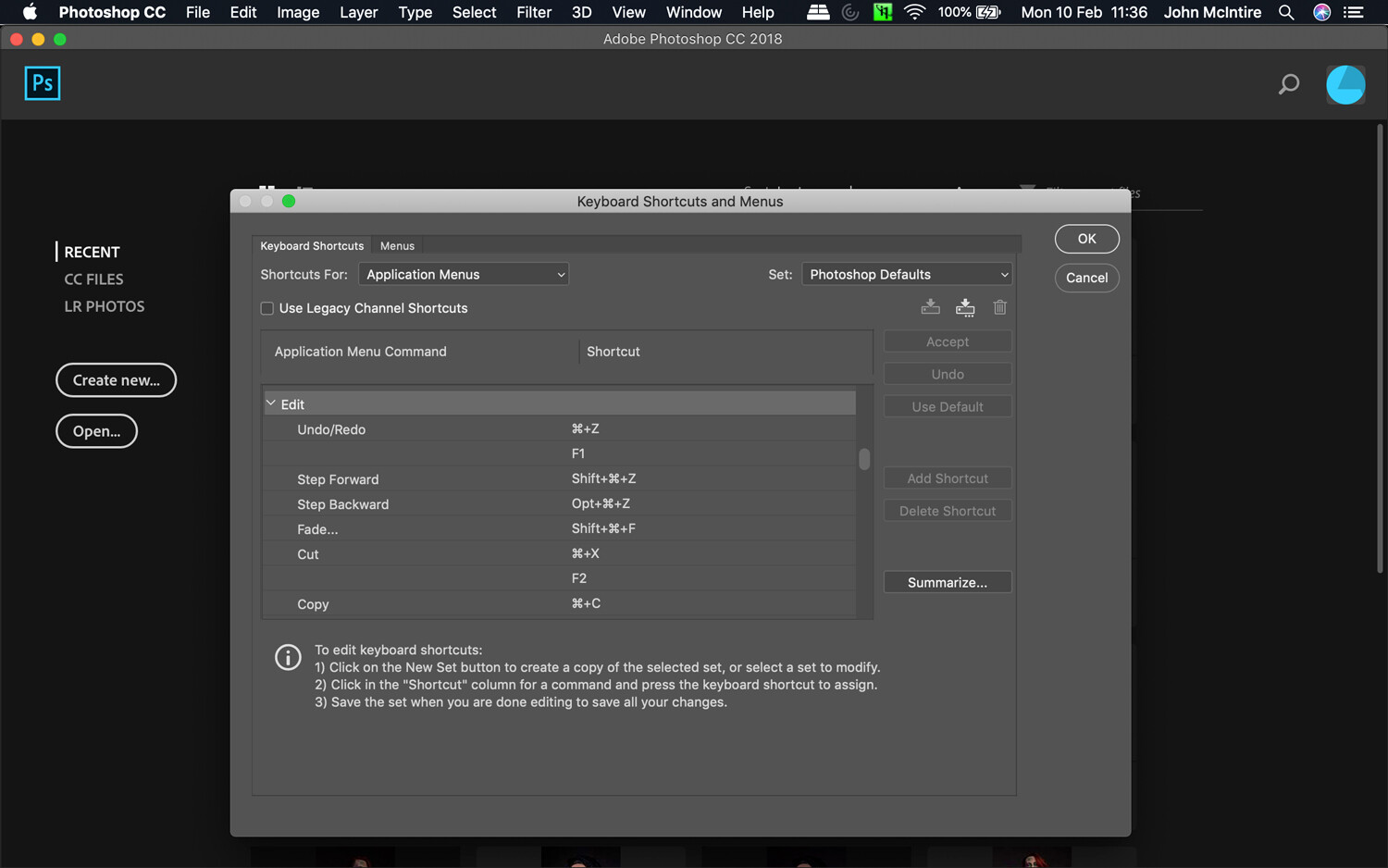Click the Ps logo on the home screen
The image size is (1388, 868).
[x=43, y=83]
